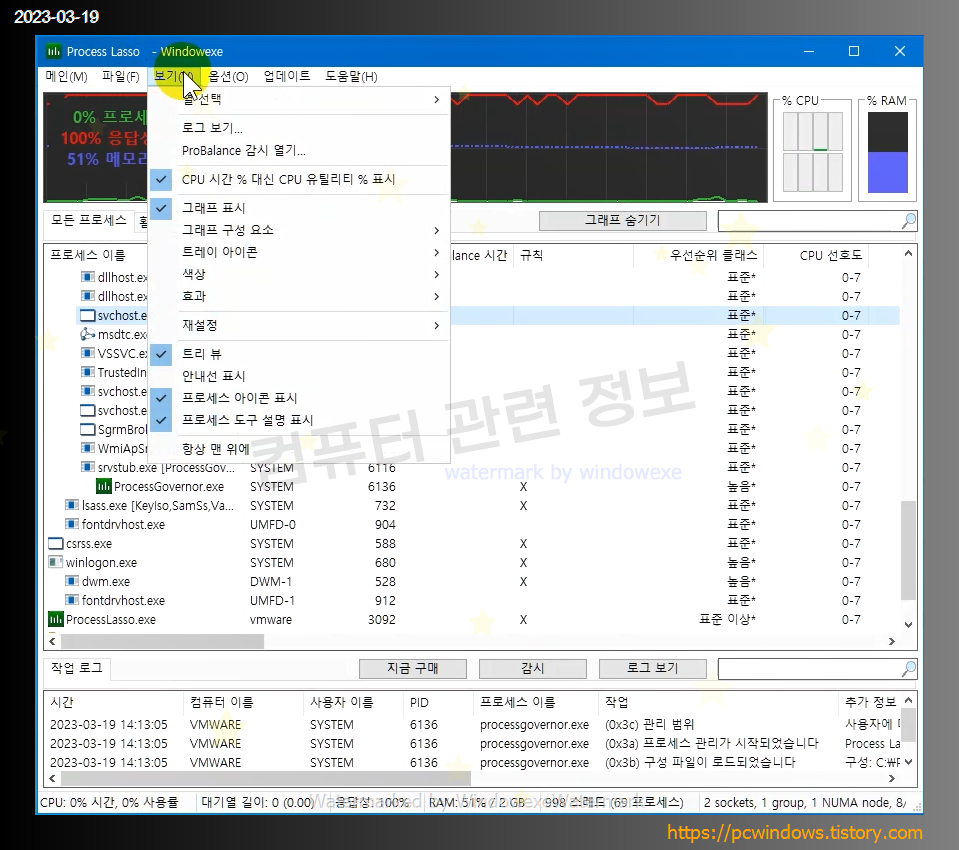Click the 감시 button
Image resolution: width=959 pixels, height=850 pixels.
coord(533,668)
